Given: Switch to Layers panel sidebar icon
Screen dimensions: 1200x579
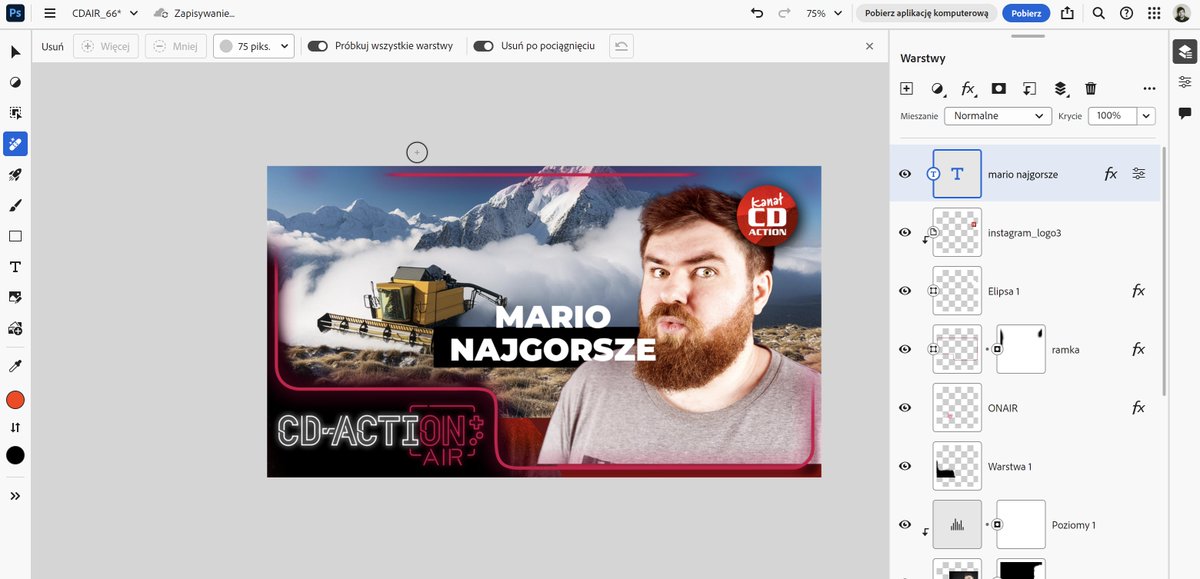Looking at the screenshot, I should pyautogui.click(x=1184, y=51).
